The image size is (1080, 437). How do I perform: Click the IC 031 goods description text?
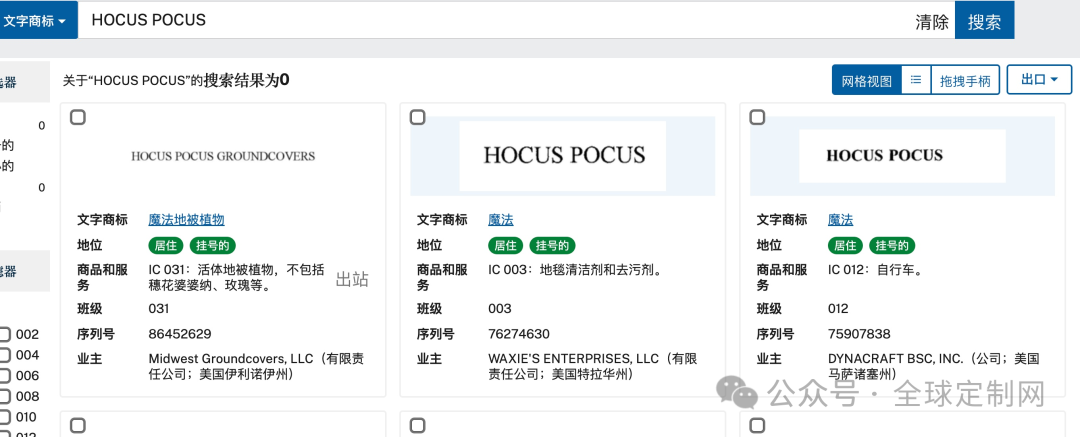(x=237, y=277)
